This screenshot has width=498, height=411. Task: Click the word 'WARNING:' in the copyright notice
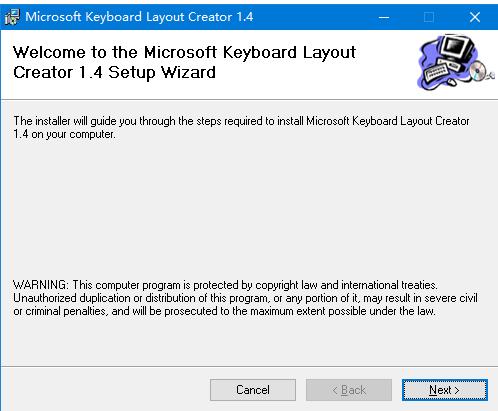[41, 285]
